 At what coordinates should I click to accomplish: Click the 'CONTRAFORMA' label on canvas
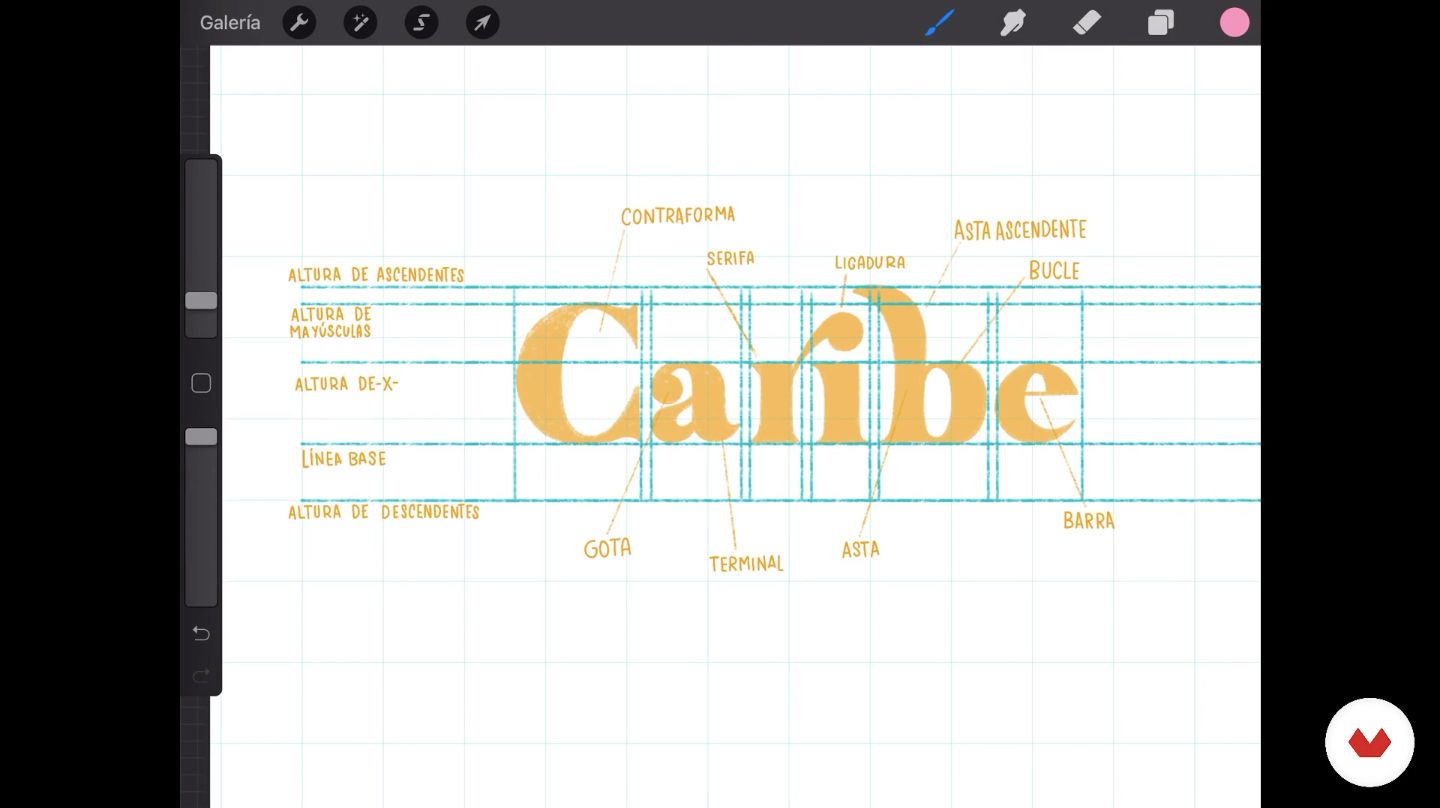[x=678, y=215]
